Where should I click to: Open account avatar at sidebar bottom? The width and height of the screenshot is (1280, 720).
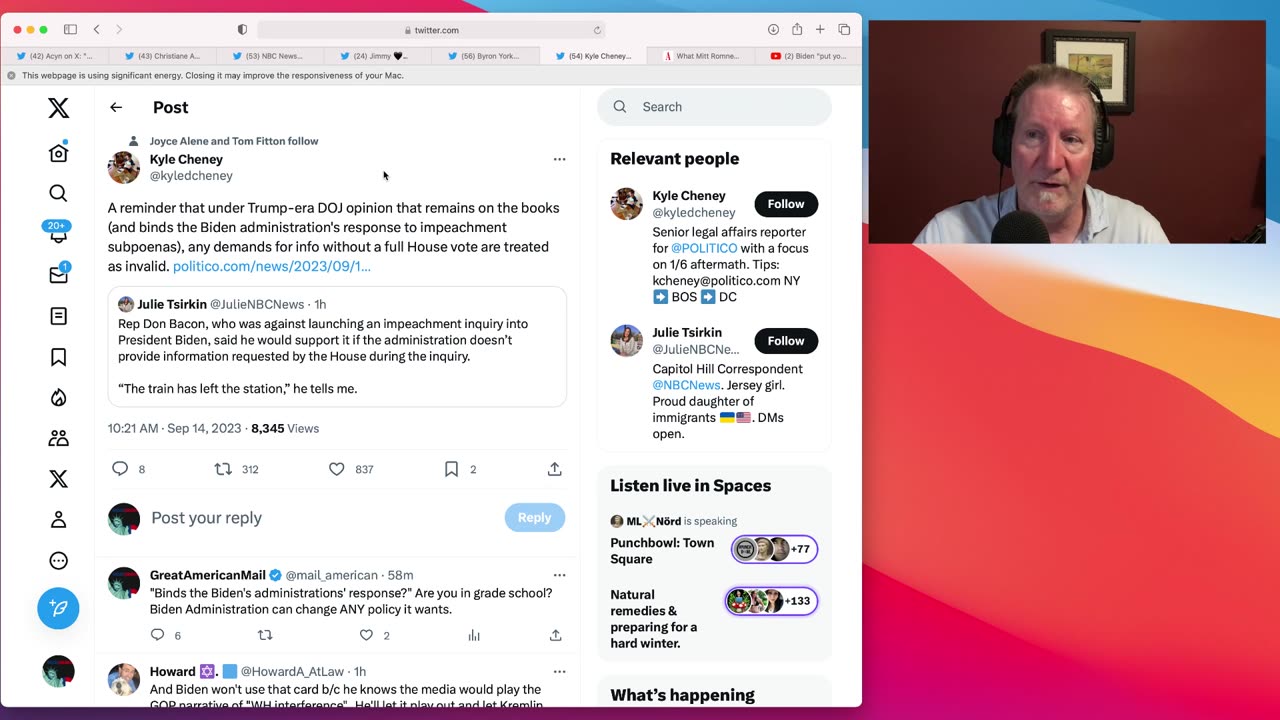tap(58, 671)
